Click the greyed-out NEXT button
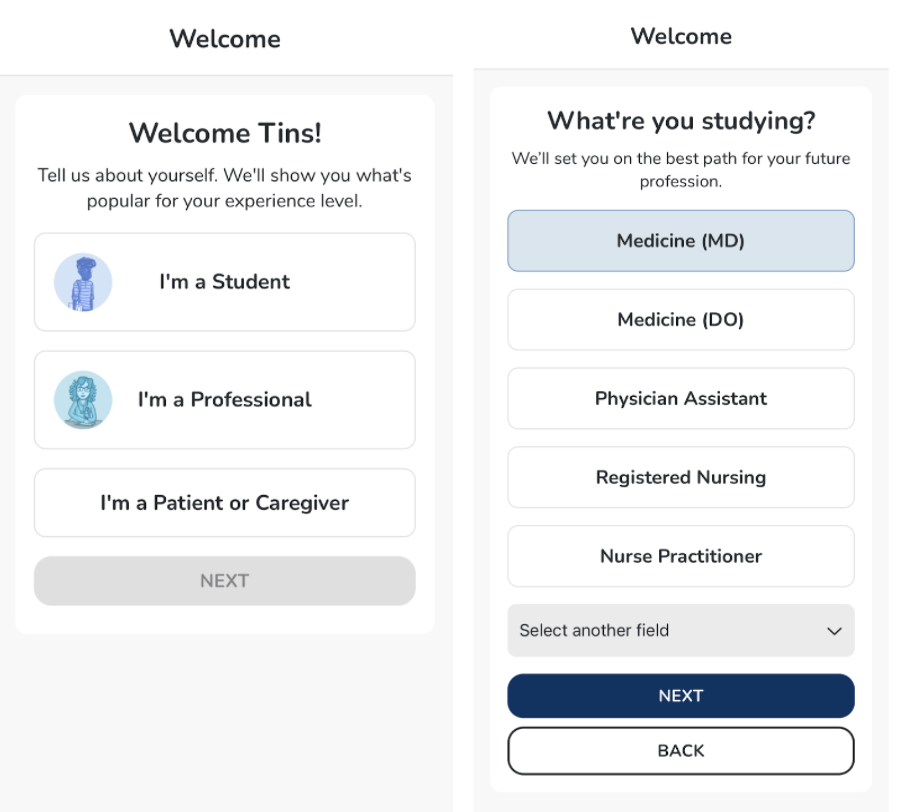The height and width of the screenshot is (812, 904). (224, 581)
